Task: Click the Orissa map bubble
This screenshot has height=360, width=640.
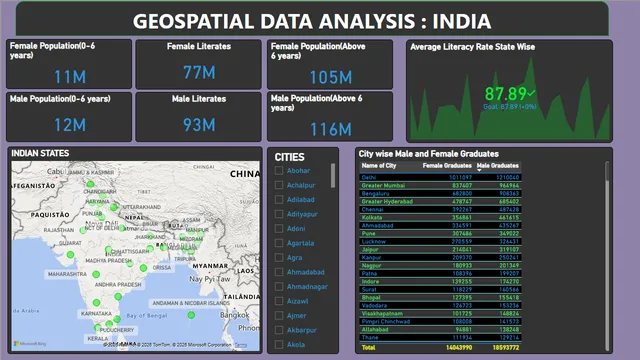Action: [x=143, y=268]
